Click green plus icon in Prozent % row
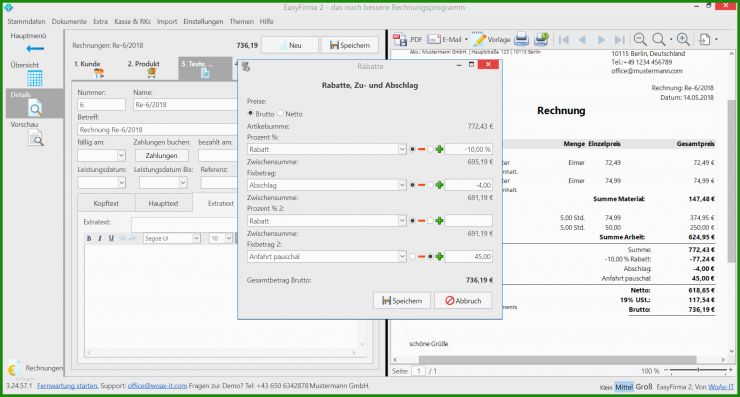 pyautogui.click(x=439, y=149)
